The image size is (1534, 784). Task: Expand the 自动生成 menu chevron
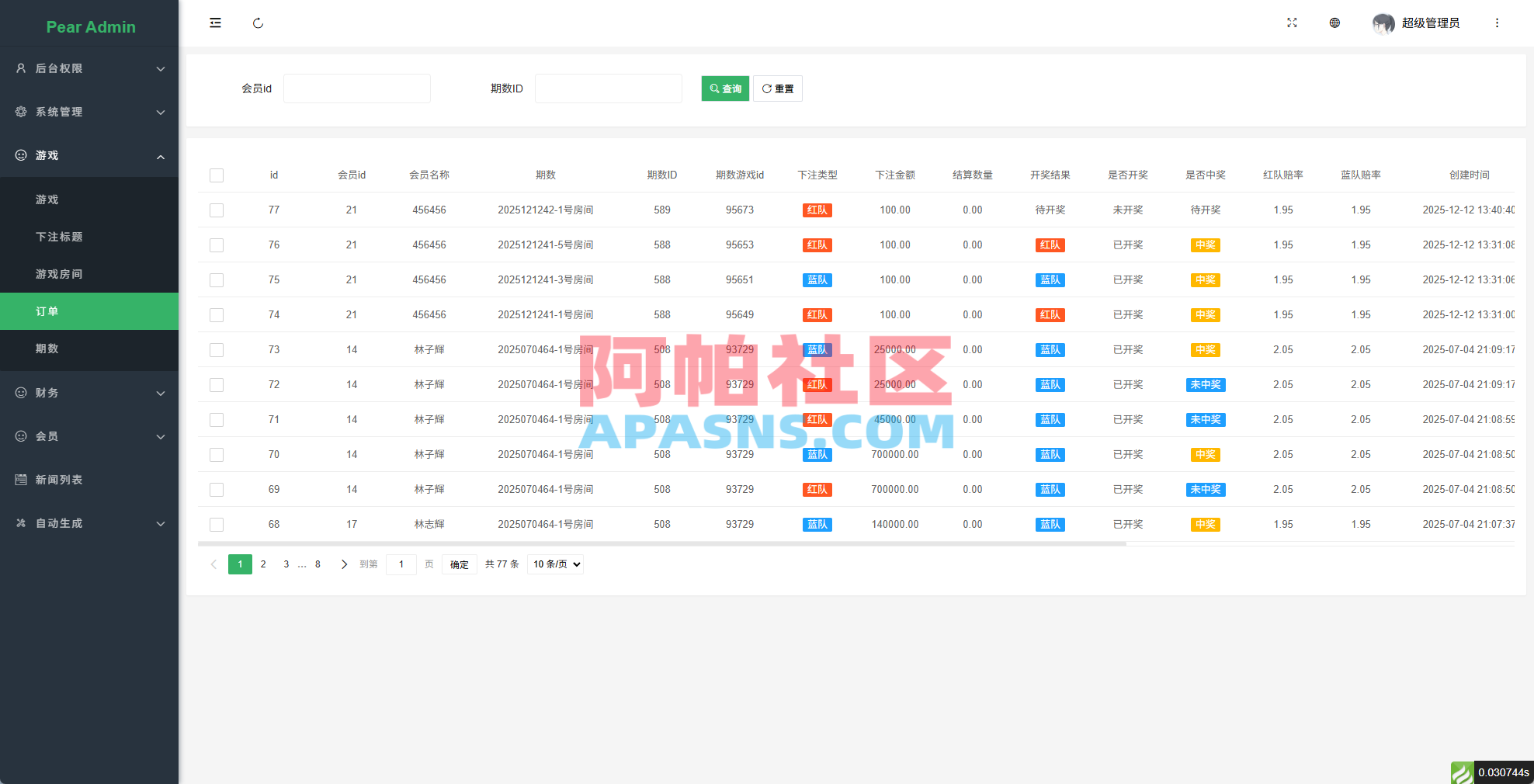pos(161,524)
